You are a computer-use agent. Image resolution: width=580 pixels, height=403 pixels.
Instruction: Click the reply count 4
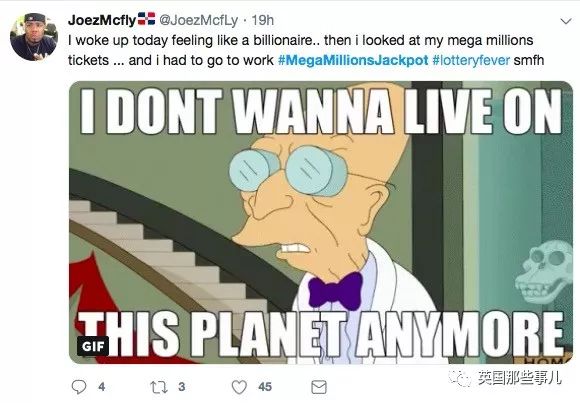(102, 387)
